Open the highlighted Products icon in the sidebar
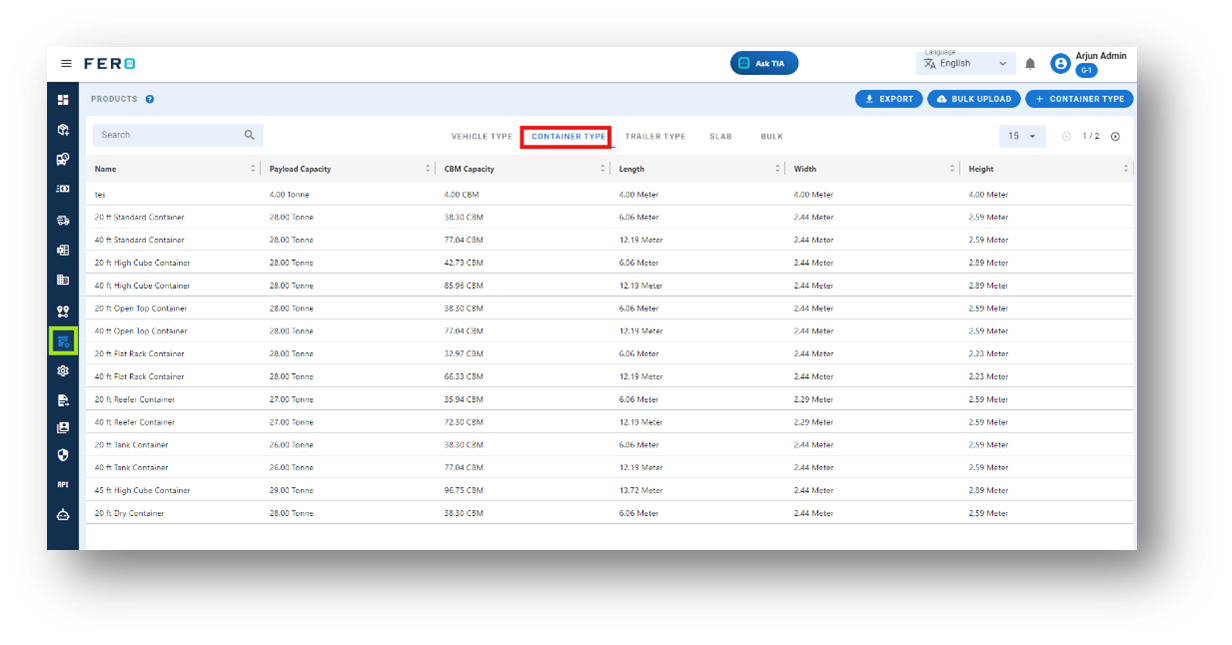The height and width of the screenshot is (645, 1232). pos(63,341)
